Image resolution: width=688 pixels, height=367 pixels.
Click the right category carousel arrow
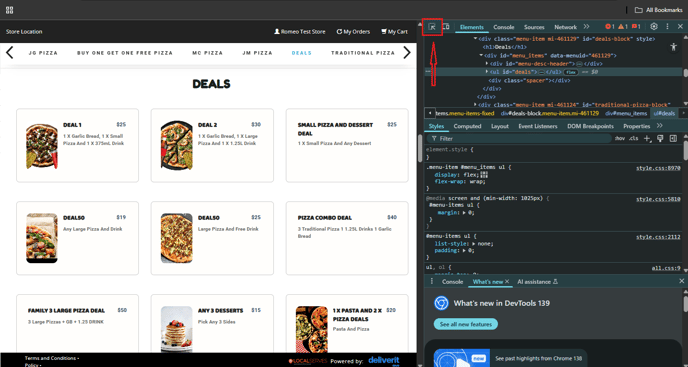(x=407, y=53)
